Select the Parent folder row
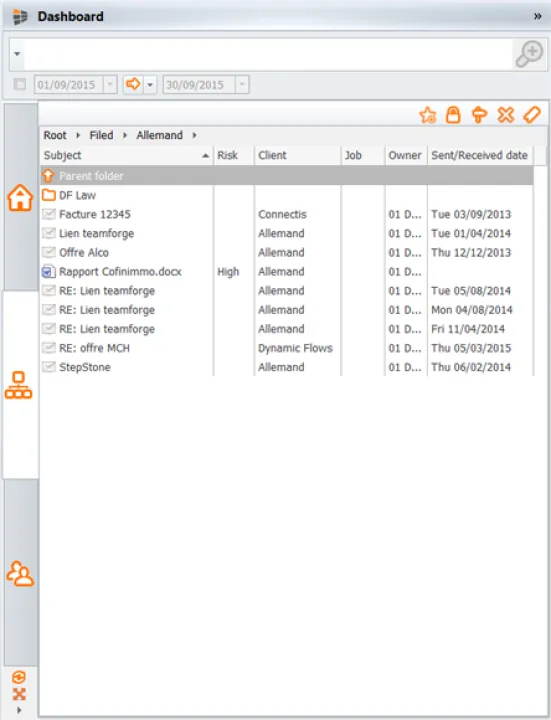 pos(287,175)
